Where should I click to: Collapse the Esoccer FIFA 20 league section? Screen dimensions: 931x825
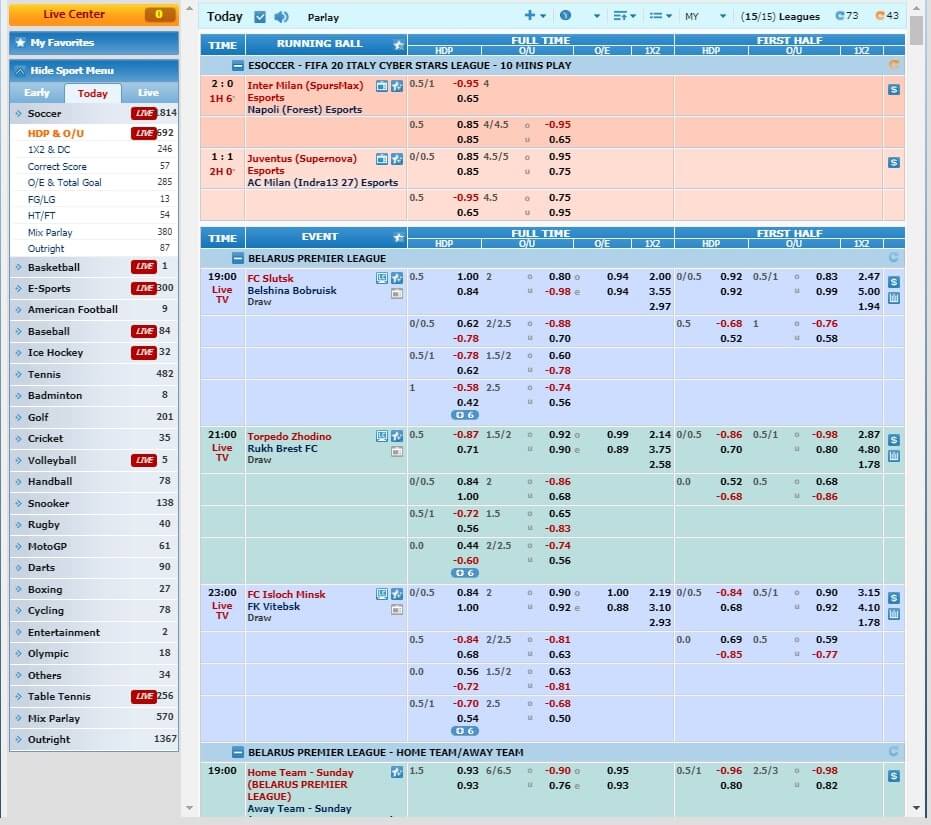point(238,64)
